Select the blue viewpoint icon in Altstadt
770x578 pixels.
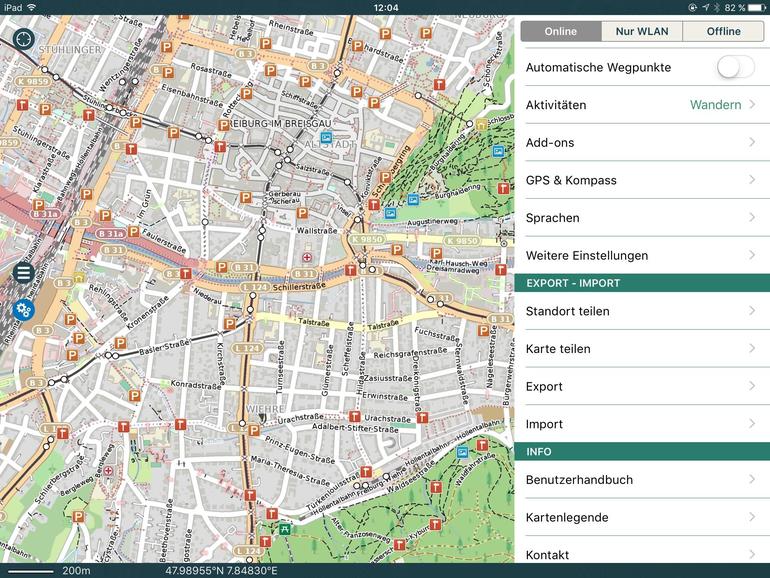click(325, 137)
